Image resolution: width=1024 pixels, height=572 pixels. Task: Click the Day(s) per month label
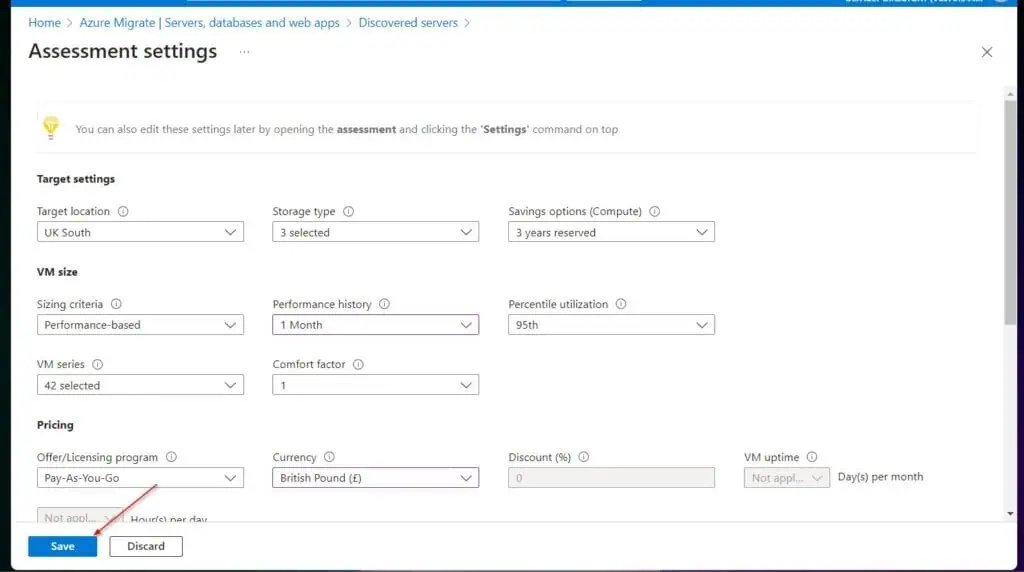point(880,477)
